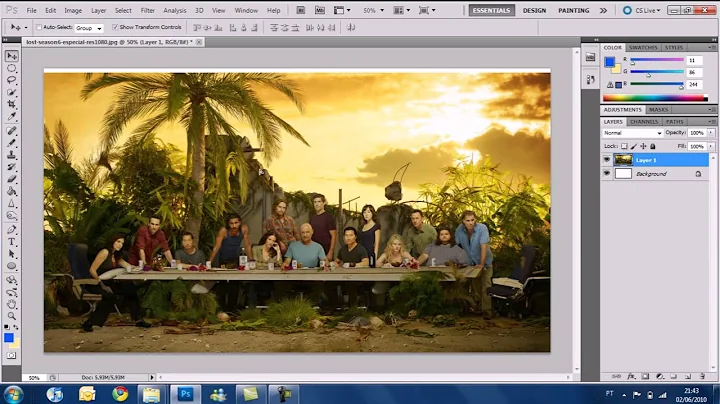Switch to the Essentials workspace
720x404 pixels.
click(x=491, y=10)
